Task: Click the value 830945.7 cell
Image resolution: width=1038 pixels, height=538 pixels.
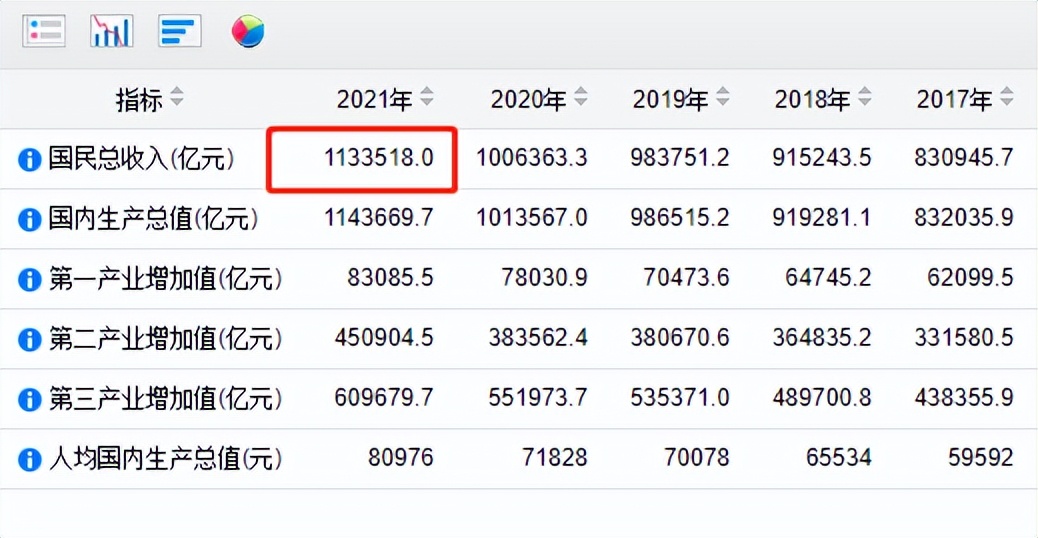Action: [963, 158]
